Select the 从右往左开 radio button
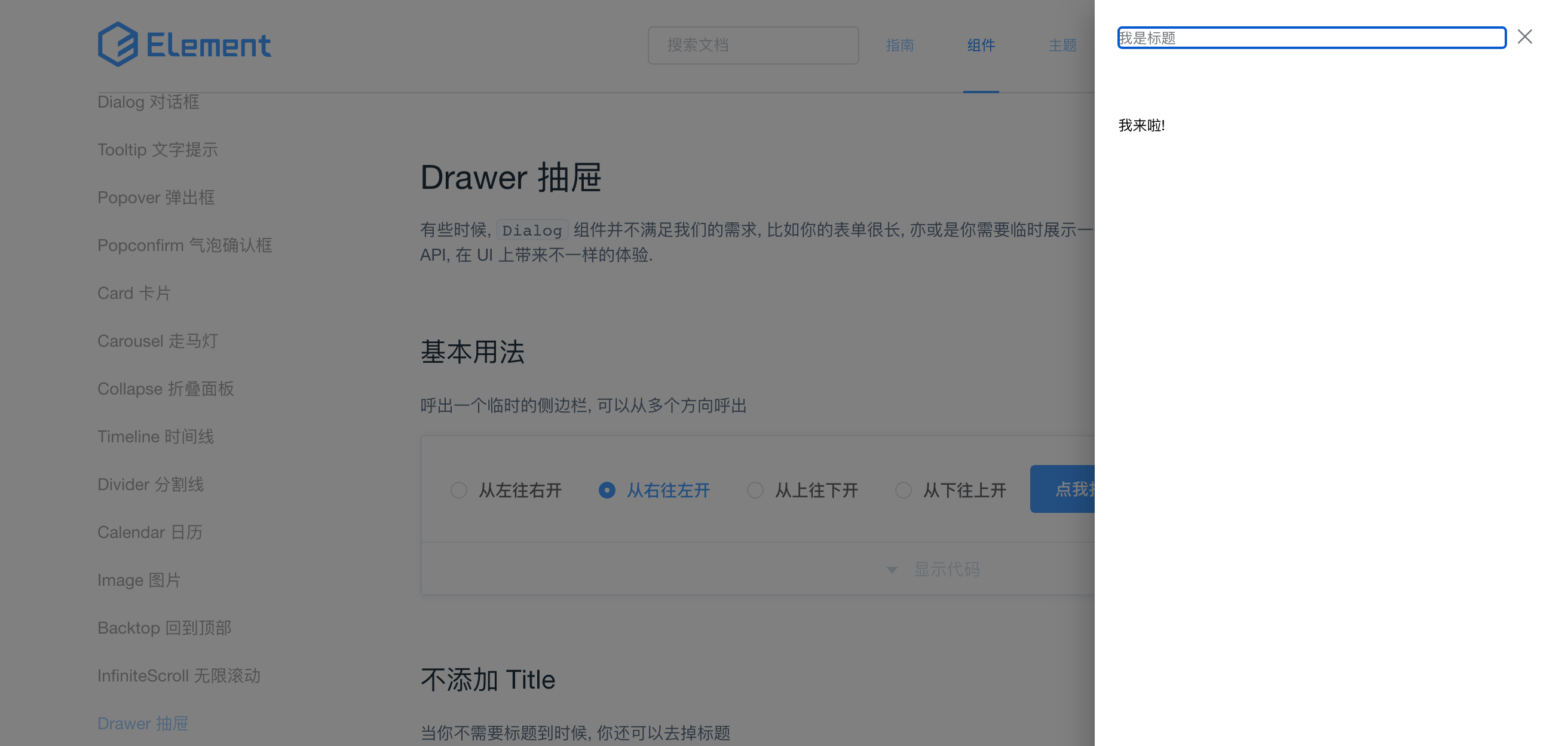This screenshot has width=1568, height=746. click(607, 490)
